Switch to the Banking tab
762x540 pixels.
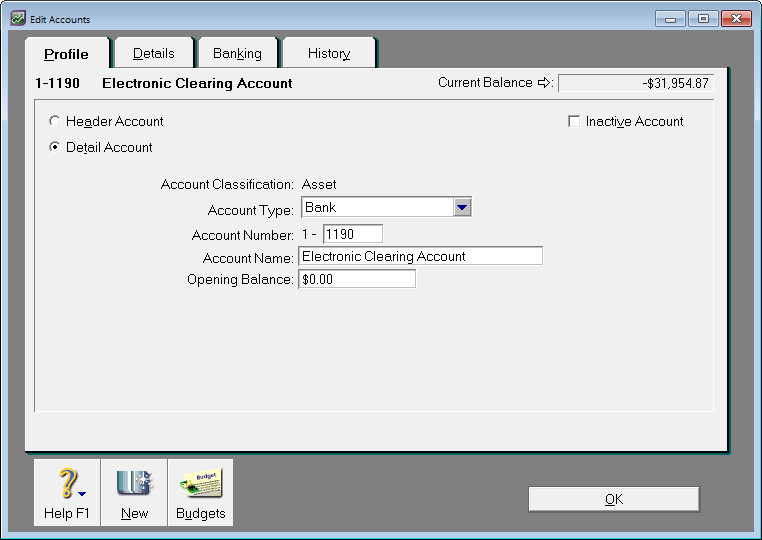point(237,53)
